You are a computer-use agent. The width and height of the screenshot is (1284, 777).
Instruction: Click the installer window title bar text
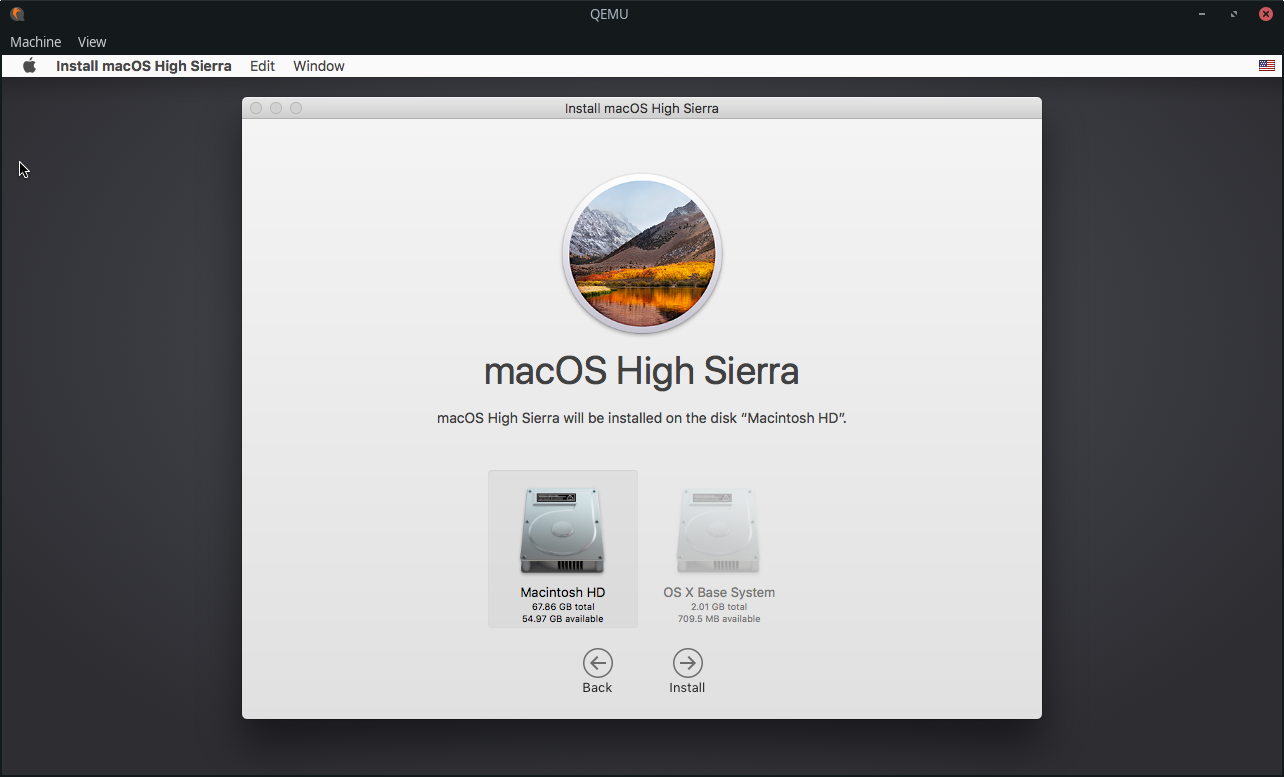642,108
